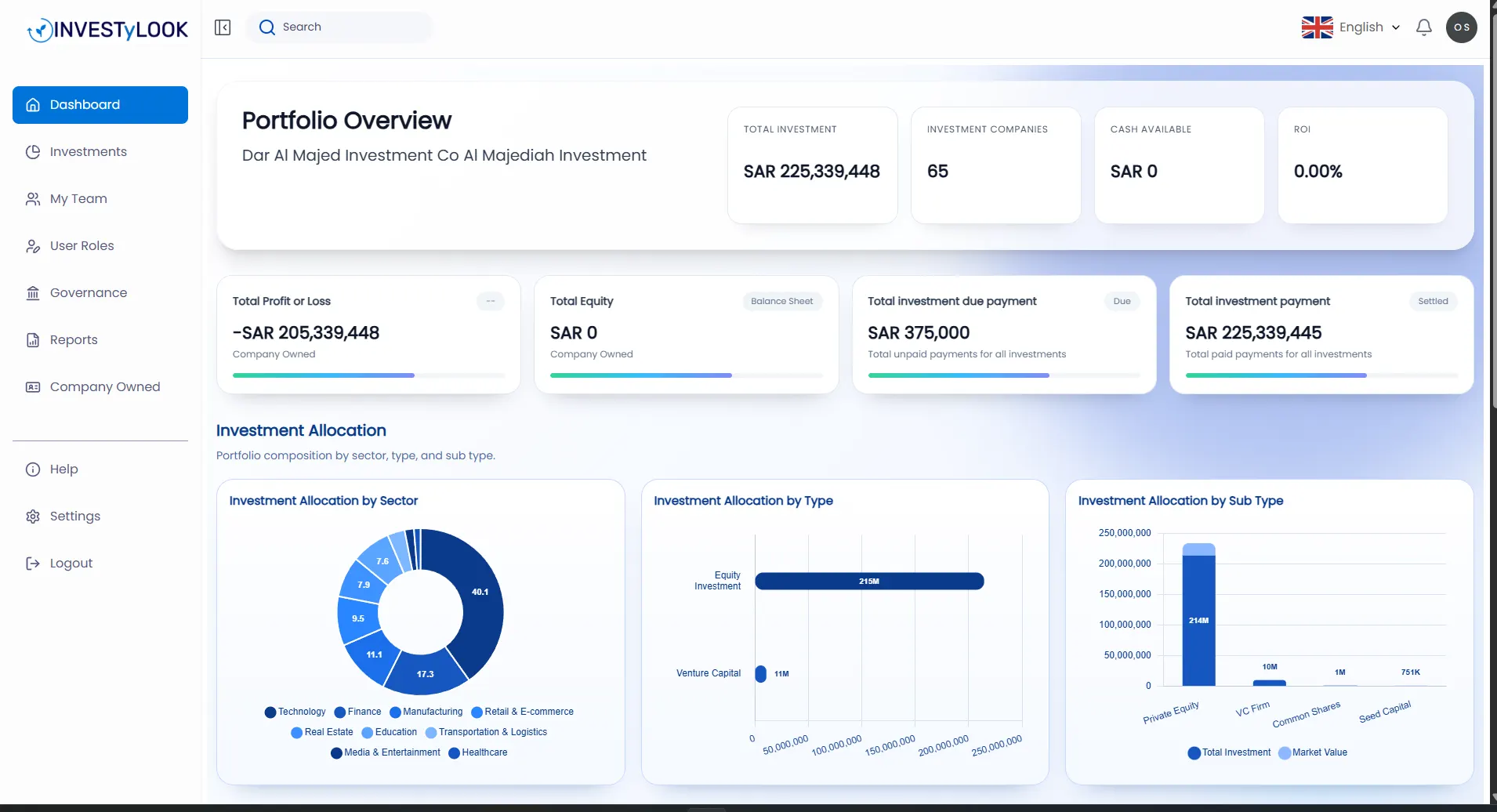The image size is (1497, 812).
Task: Click the 214M Private Equity bar
Action: (x=1199, y=620)
